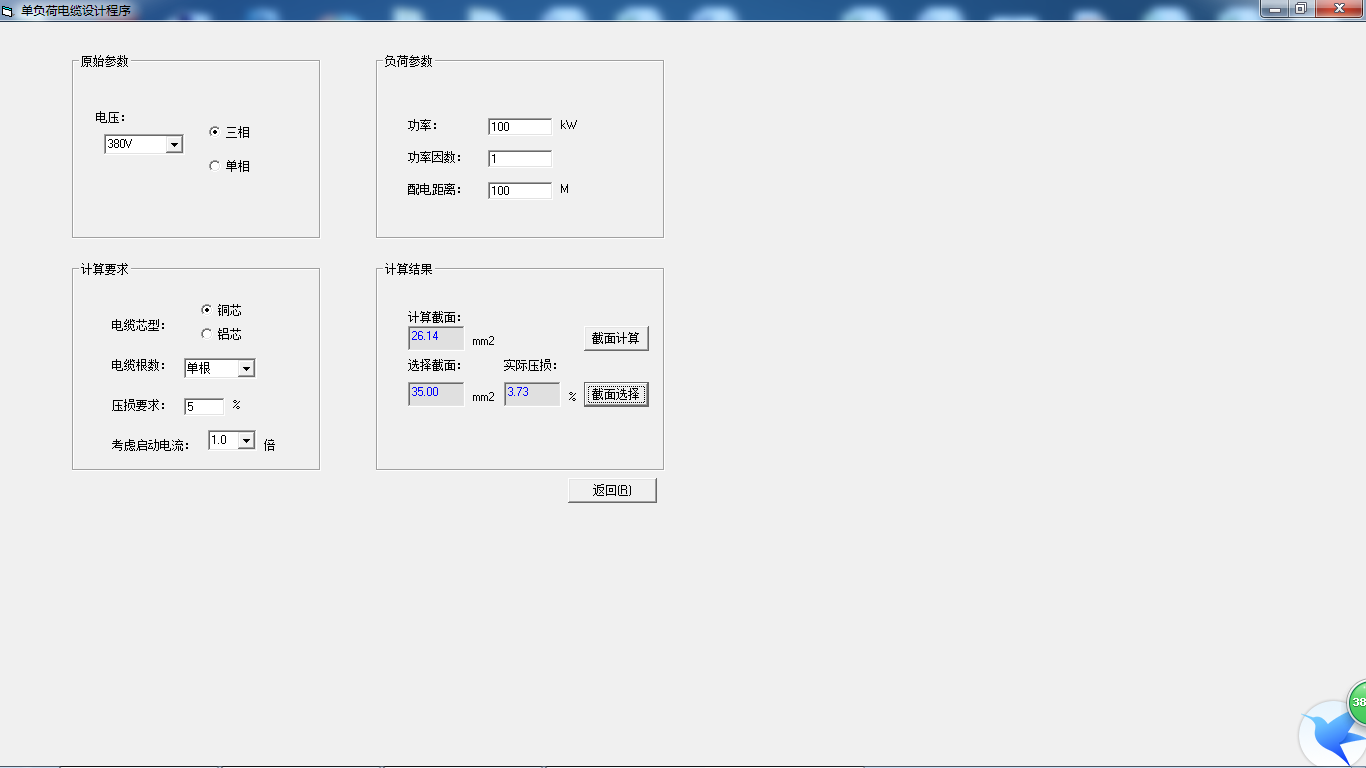Click the green circular badge at right edge
1366x768 pixels.
point(1357,702)
